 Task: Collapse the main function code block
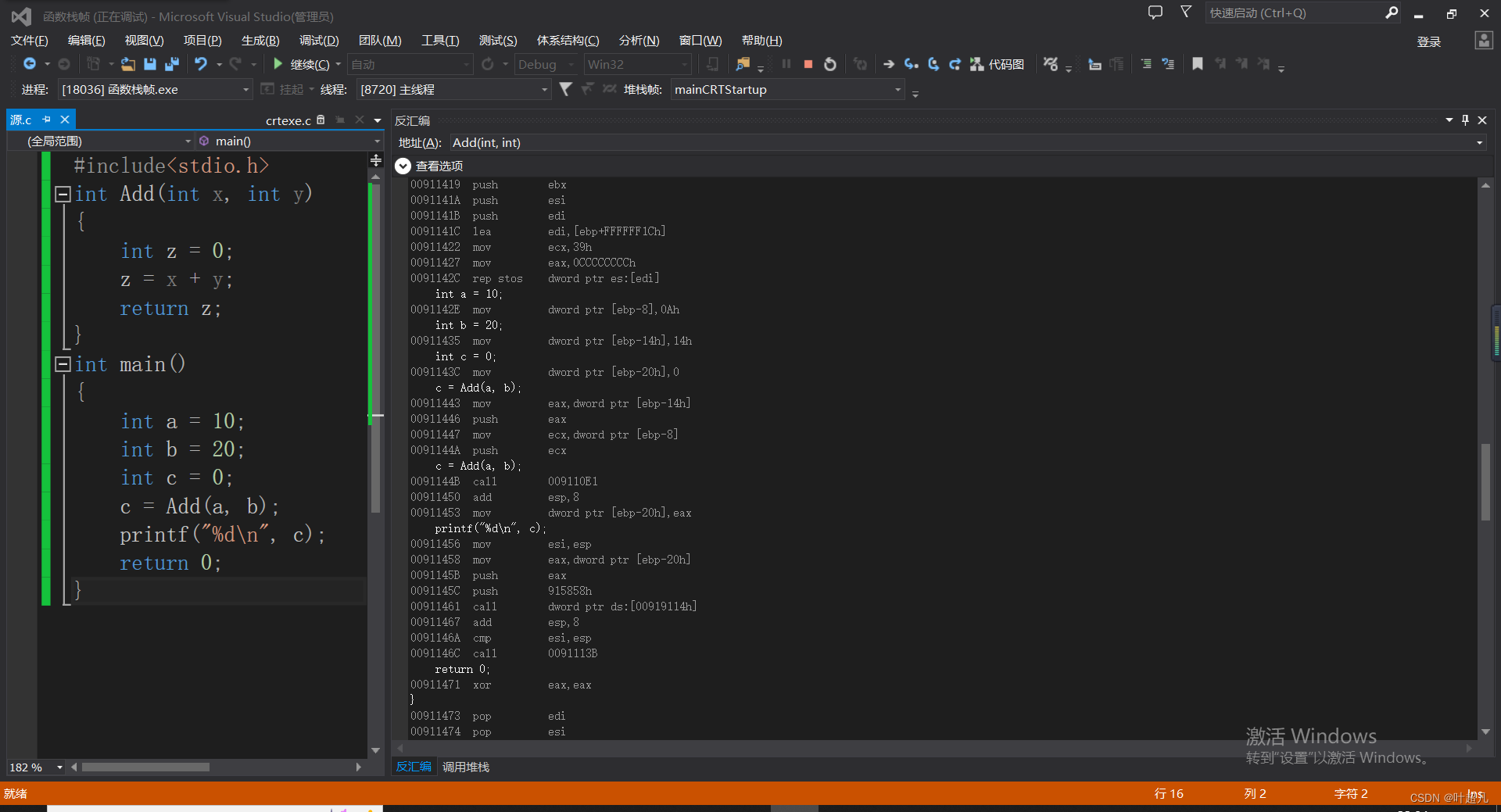(63, 364)
